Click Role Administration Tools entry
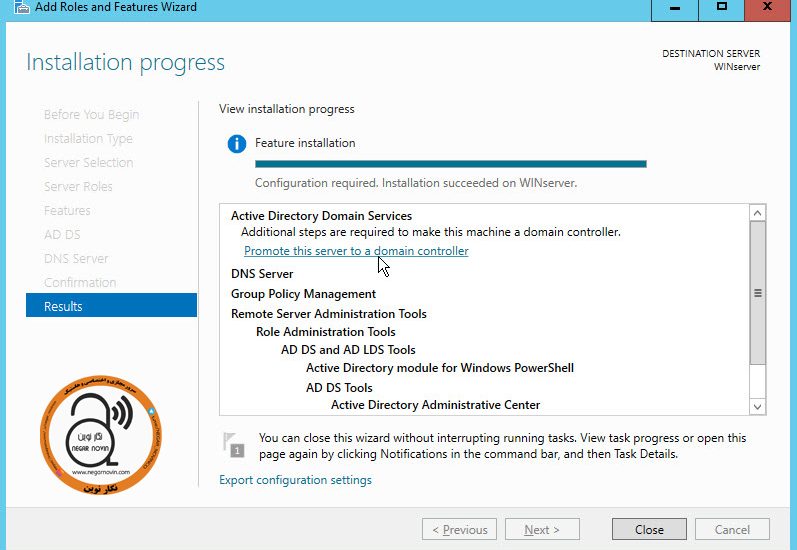 tap(325, 332)
